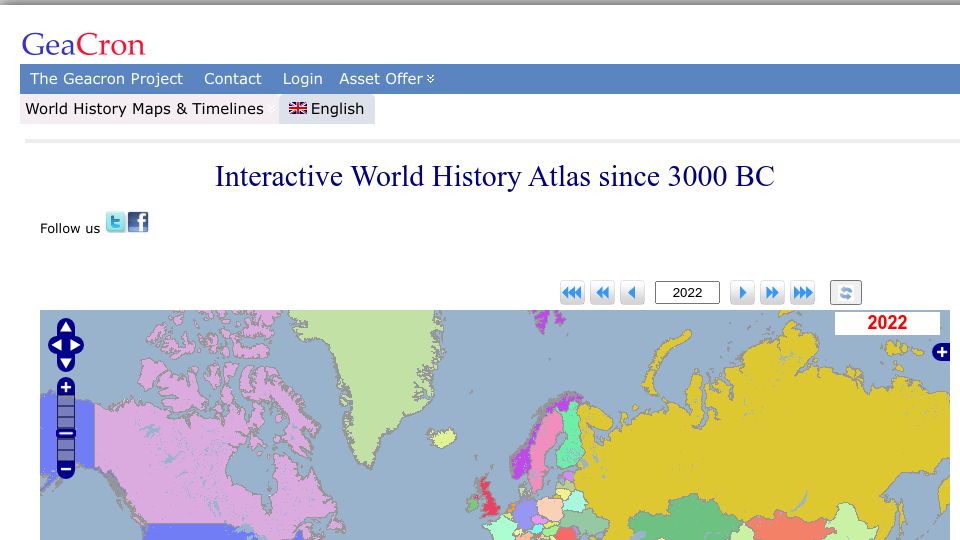Select the Follow us label
The image size is (960, 540).
[70, 228]
